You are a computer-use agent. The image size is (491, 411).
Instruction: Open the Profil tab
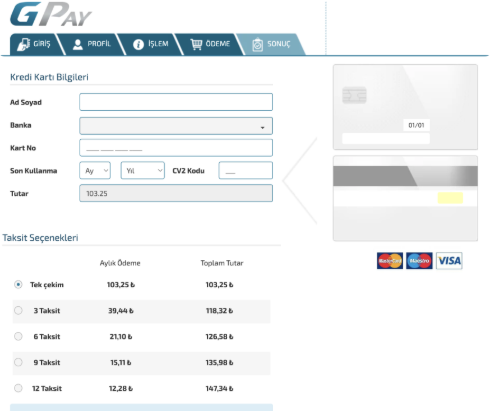click(x=92, y=44)
